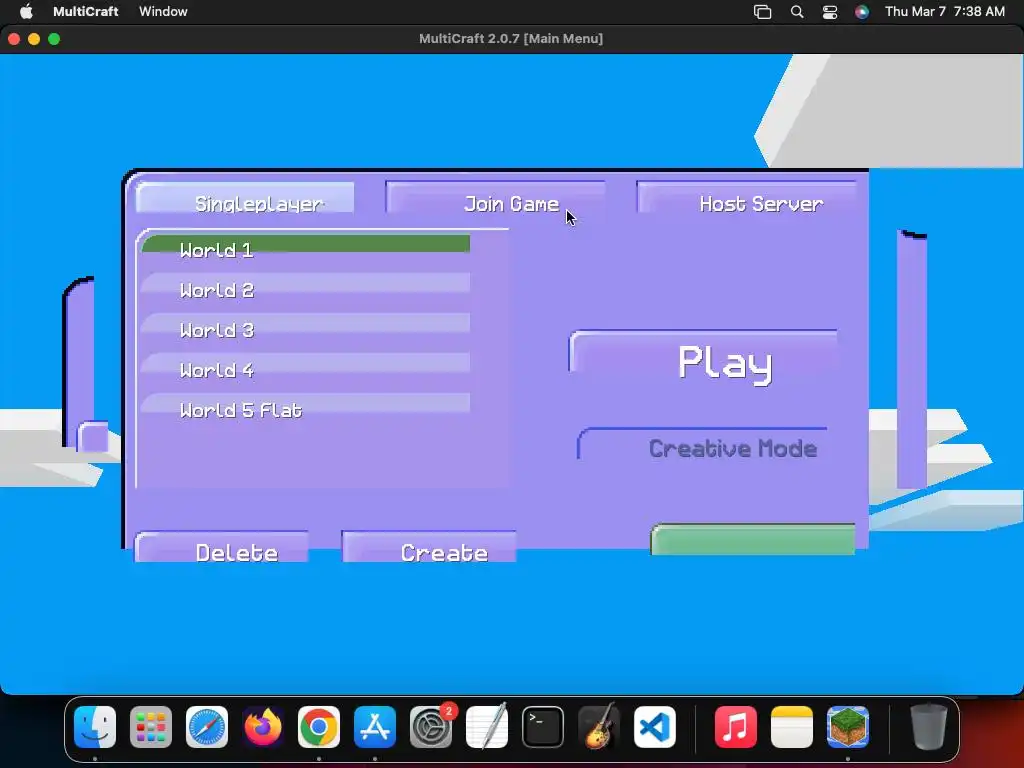Open Notes from the Dock
Screen dimensions: 1024x768
click(x=792, y=727)
